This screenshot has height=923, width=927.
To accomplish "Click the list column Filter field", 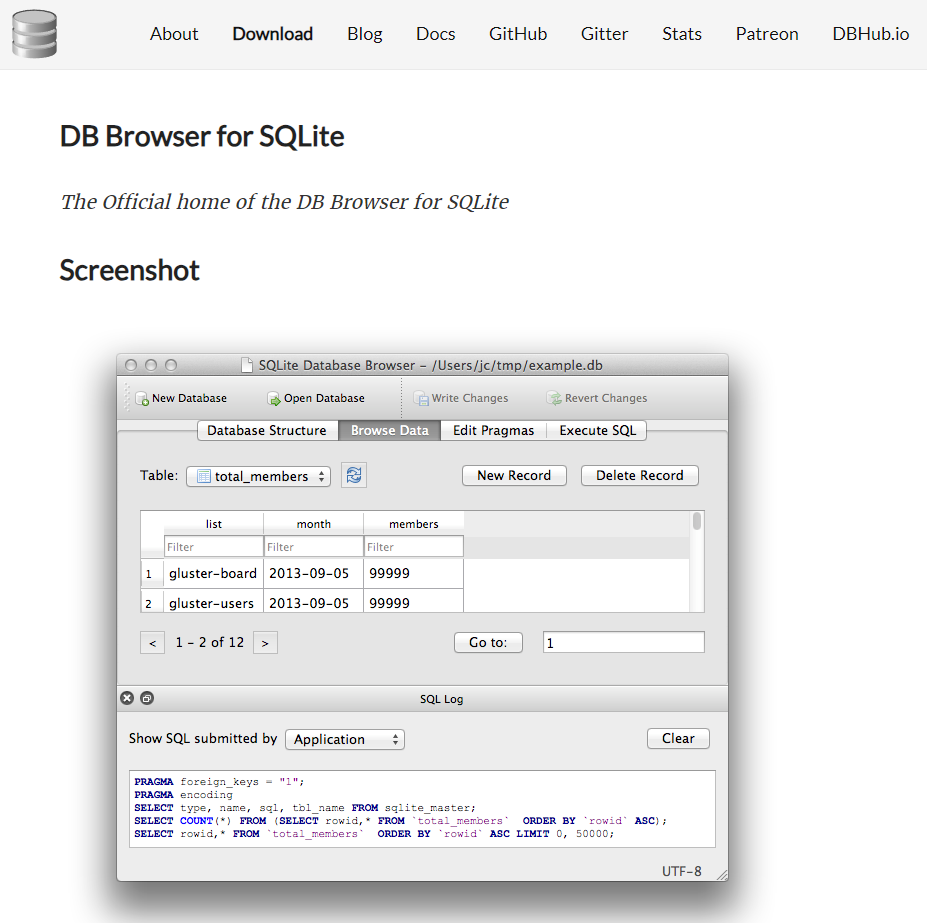I will (x=214, y=547).
